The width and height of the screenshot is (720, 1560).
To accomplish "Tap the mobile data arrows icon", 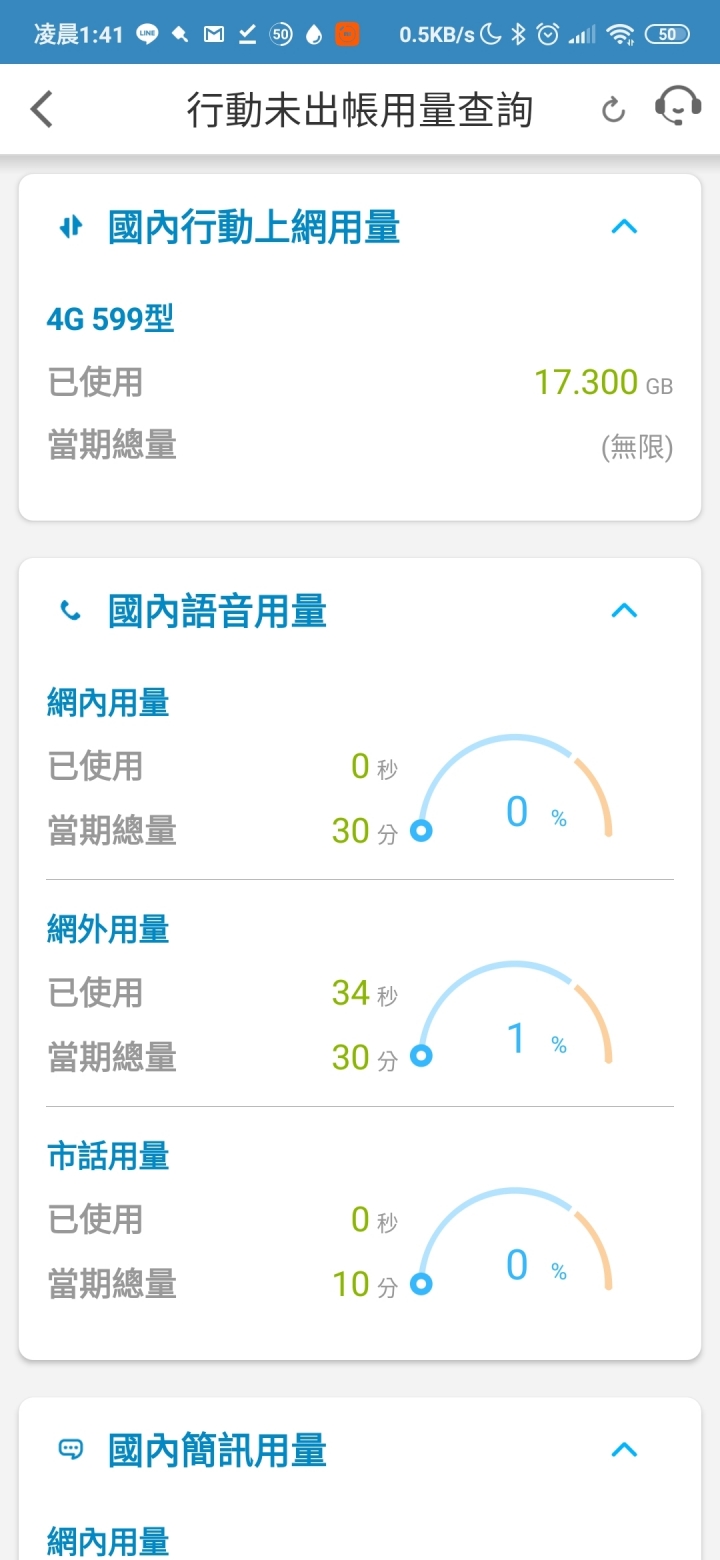I will pos(70,227).
